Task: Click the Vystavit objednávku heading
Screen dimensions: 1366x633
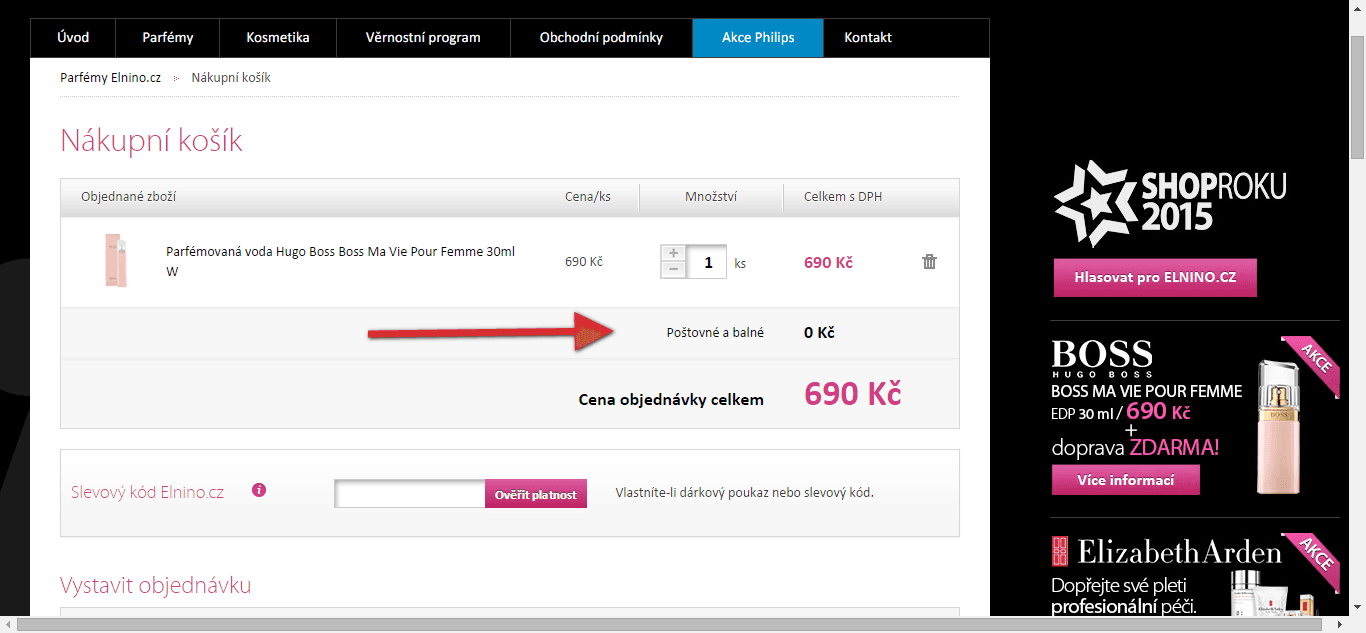Action: 156,585
